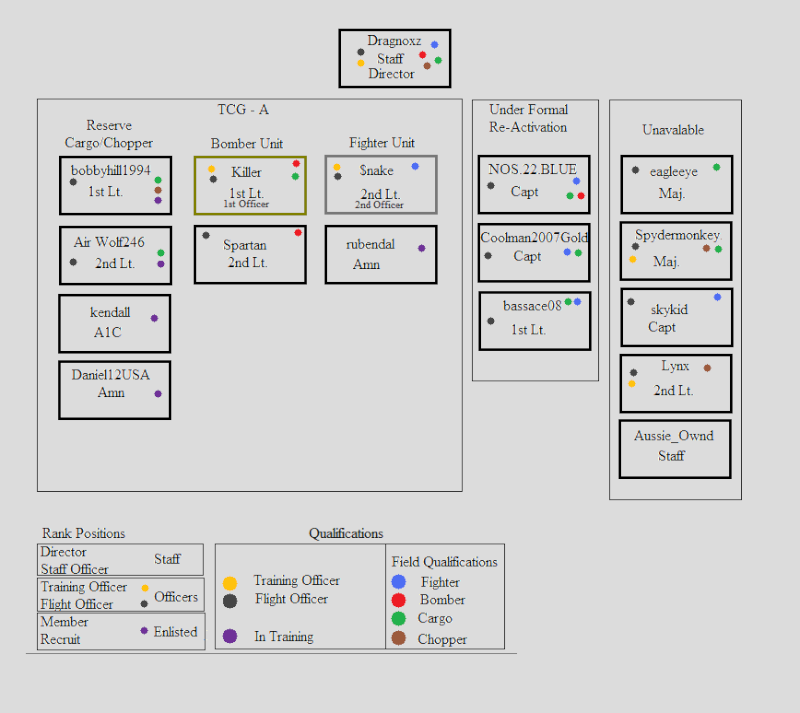Click the green dot in bassace08 card
This screenshot has width=800, height=713.
pyautogui.click(x=568, y=302)
